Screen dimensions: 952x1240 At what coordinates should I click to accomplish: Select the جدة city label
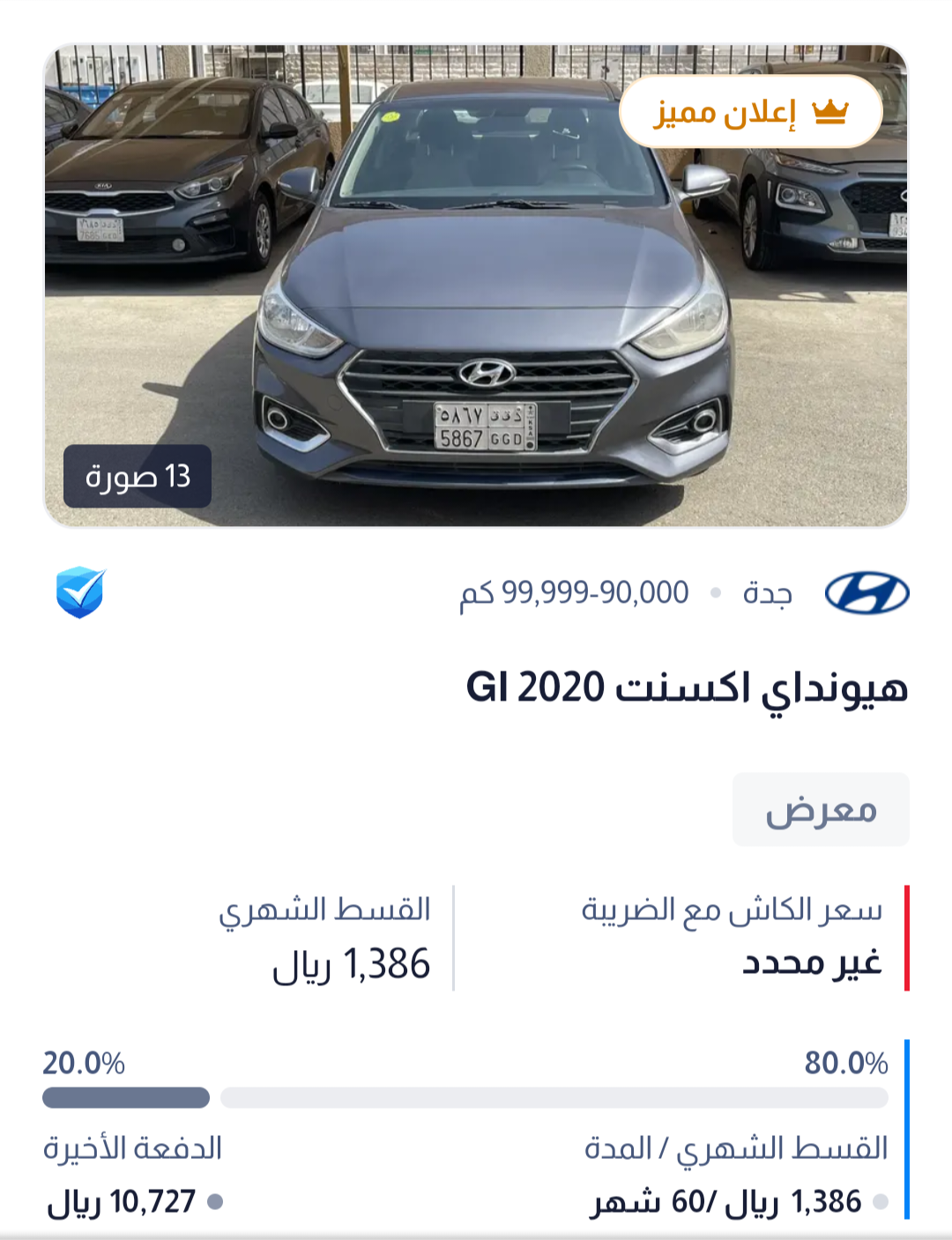[768, 593]
